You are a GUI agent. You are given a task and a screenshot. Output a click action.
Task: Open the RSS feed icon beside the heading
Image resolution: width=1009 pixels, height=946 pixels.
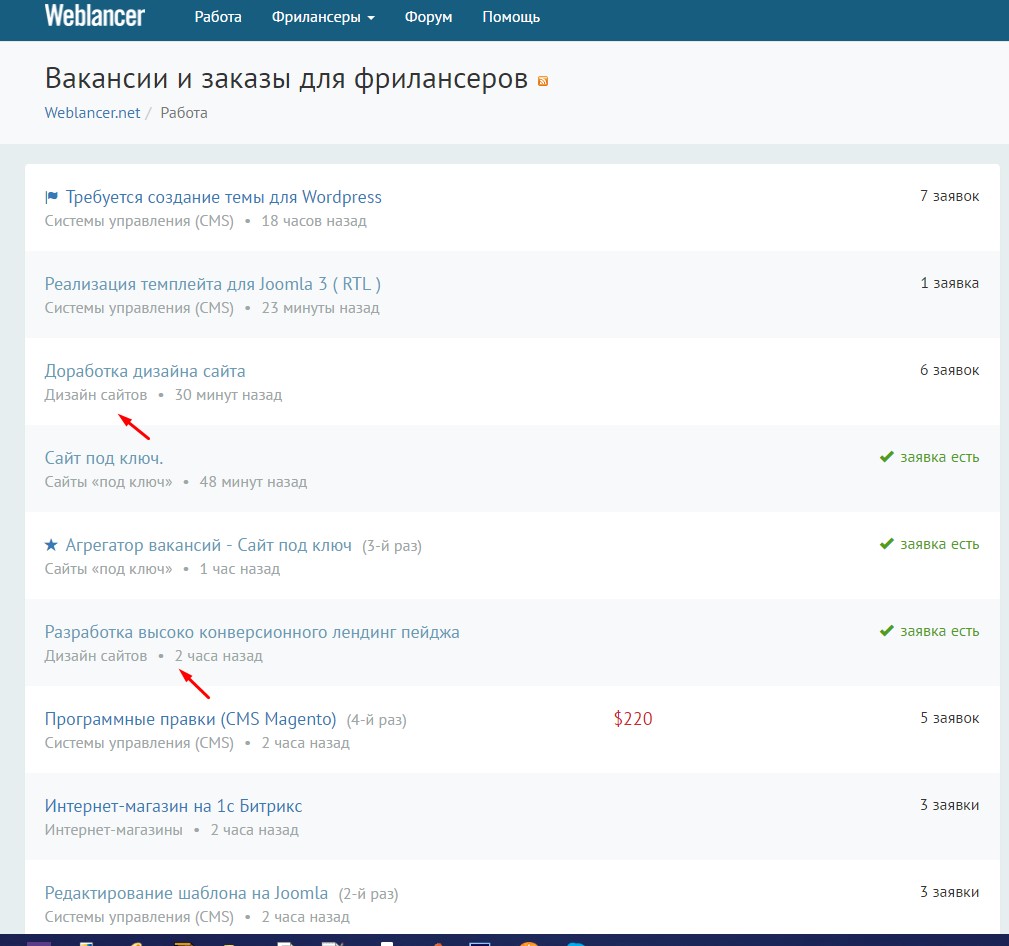543,81
